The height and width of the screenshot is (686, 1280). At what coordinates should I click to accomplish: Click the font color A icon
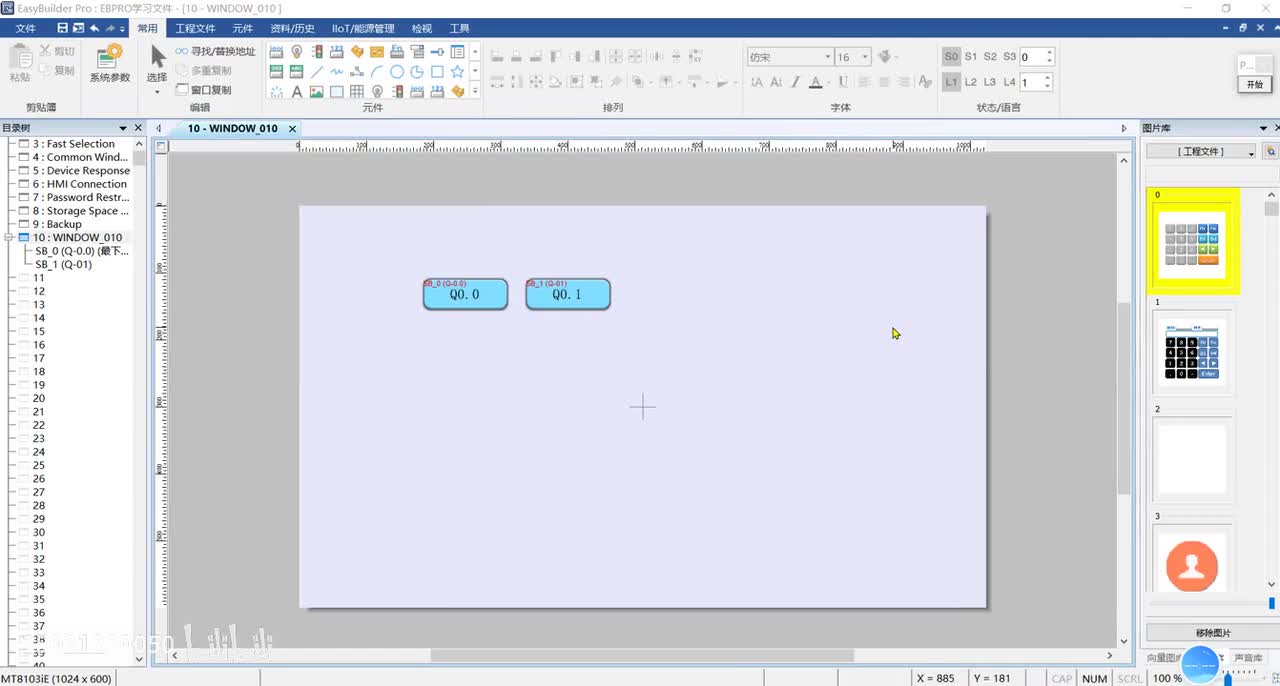pos(816,82)
